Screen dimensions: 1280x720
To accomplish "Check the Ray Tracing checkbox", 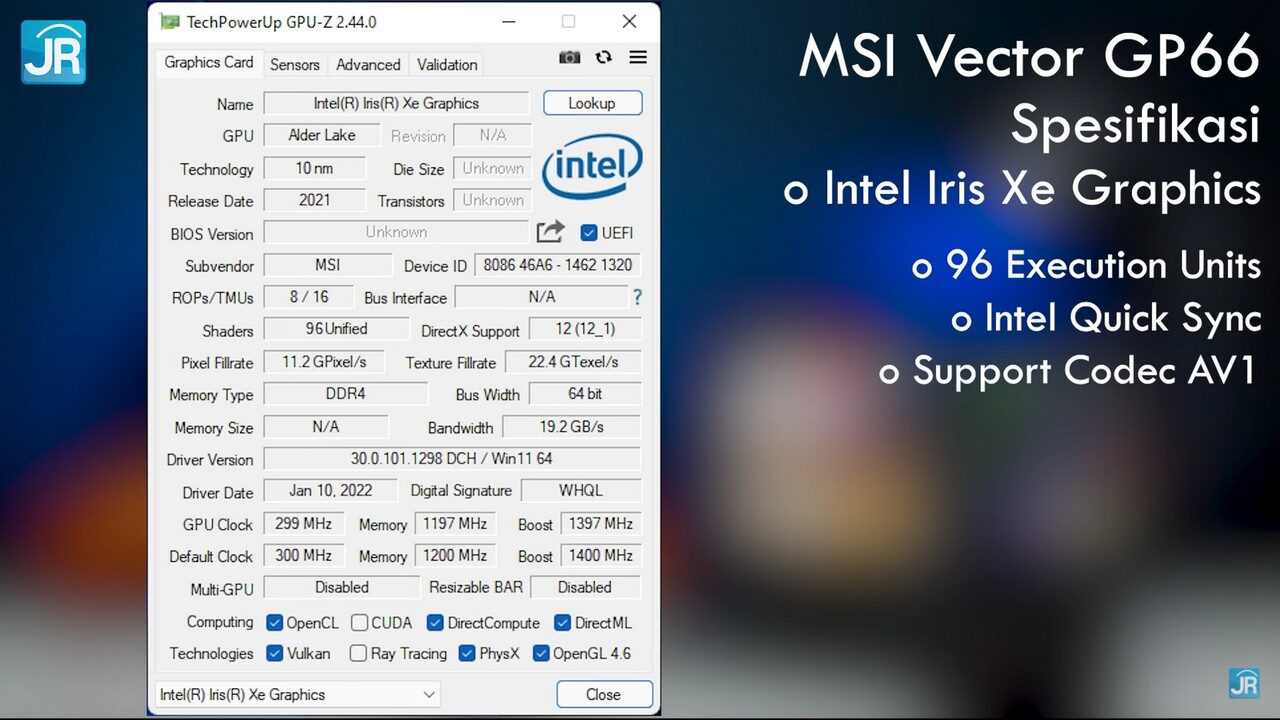I will pyautogui.click(x=358, y=654).
